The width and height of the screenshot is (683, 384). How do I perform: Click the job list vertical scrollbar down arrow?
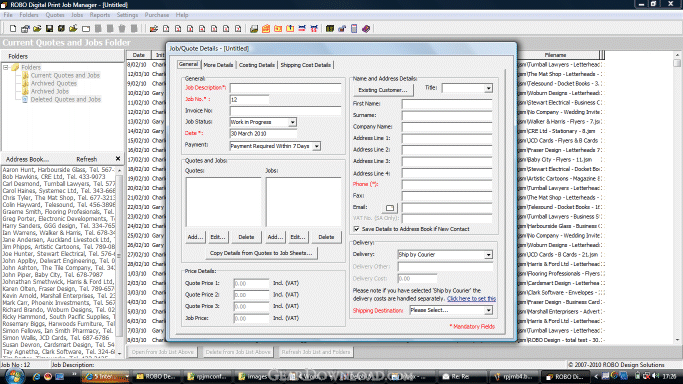tap(677, 340)
